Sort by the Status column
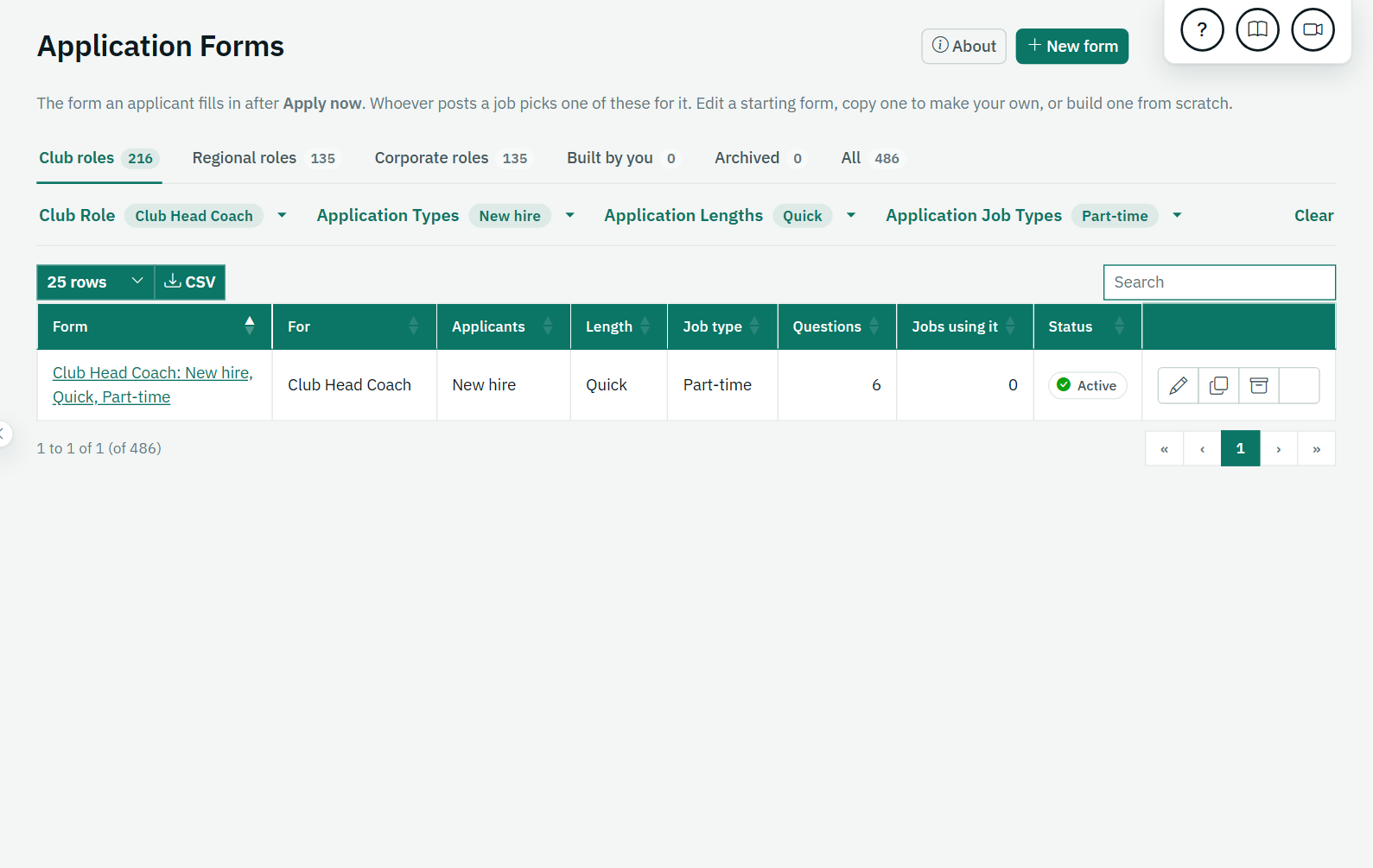The width and height of the screenshot is (1373, 868). click(1088, 326)
